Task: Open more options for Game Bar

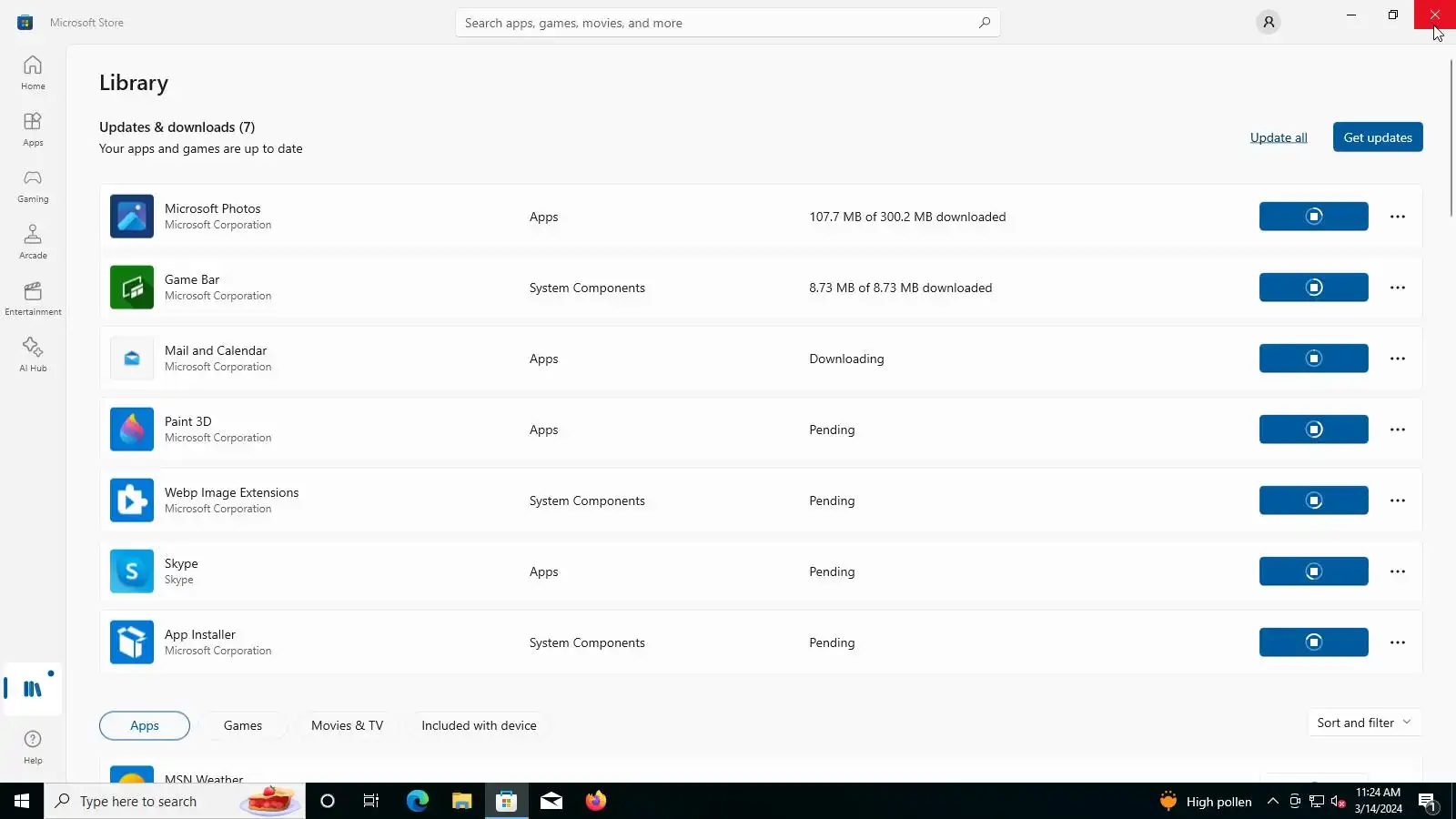Action: (x=1398, y=288)
